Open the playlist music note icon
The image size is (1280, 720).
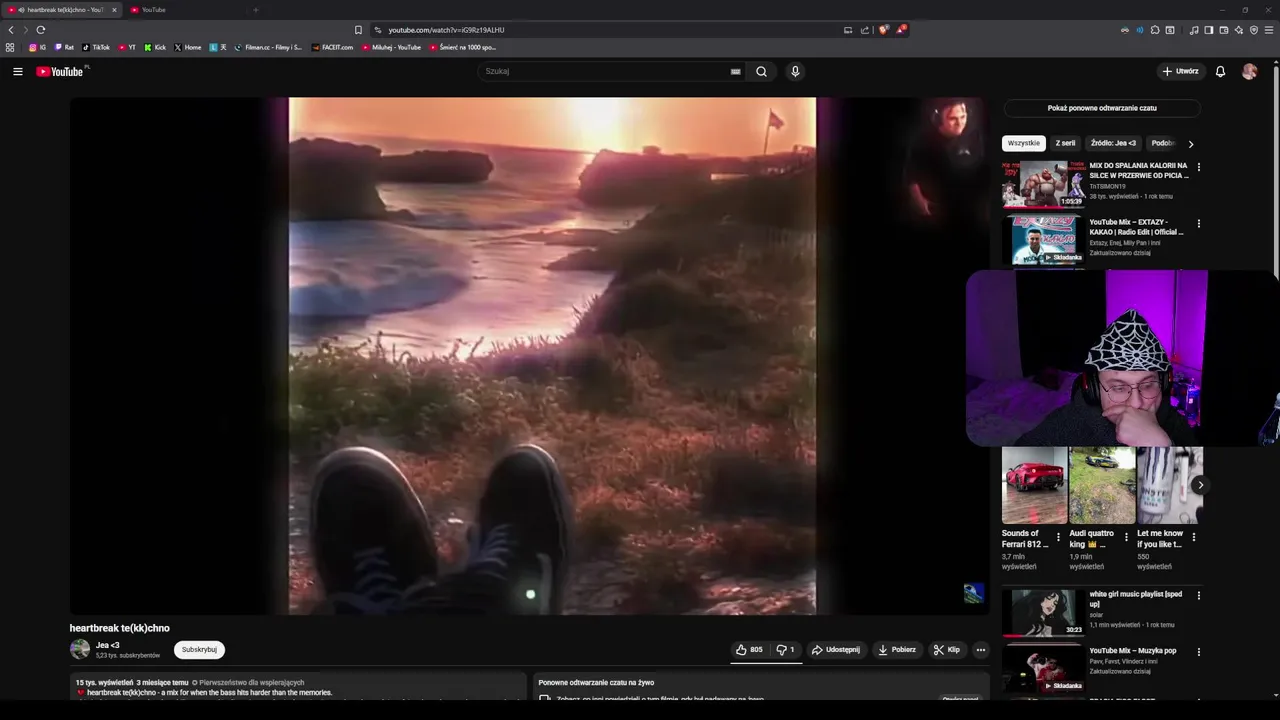point(1194,30)
